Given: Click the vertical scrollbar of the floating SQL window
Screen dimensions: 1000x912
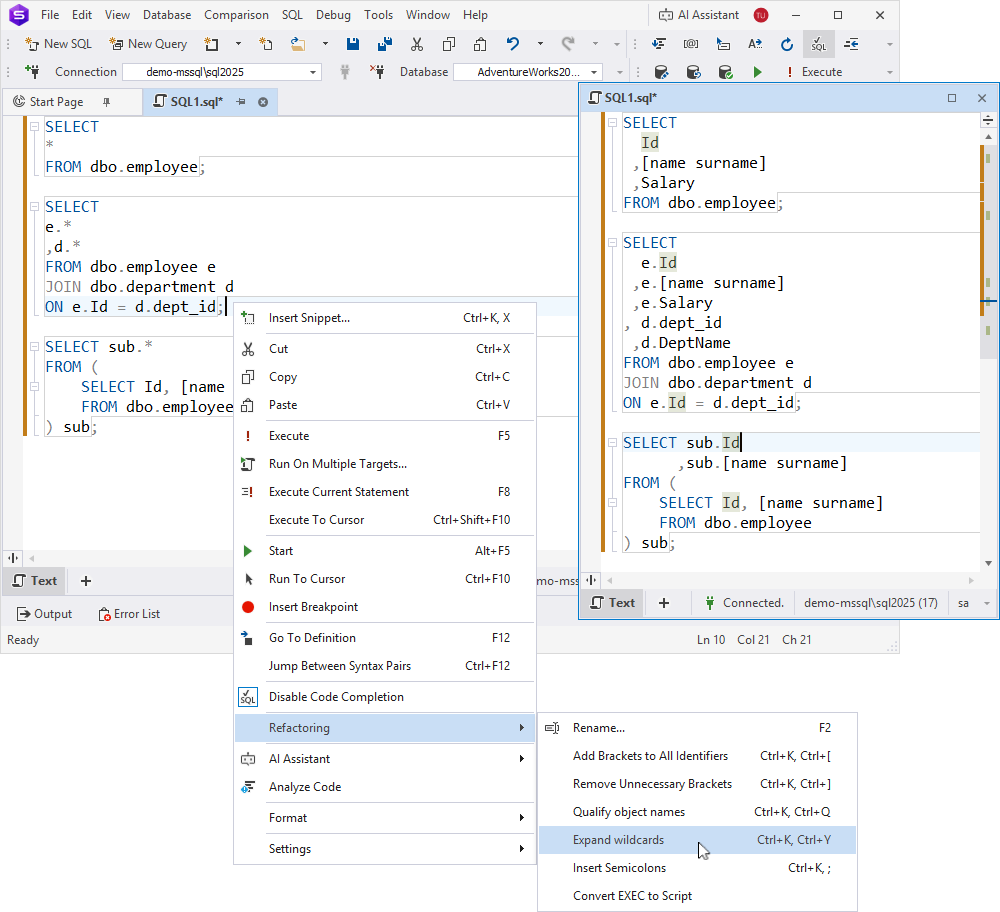Looking at the screenshot, I should click(x=988, y=349).
